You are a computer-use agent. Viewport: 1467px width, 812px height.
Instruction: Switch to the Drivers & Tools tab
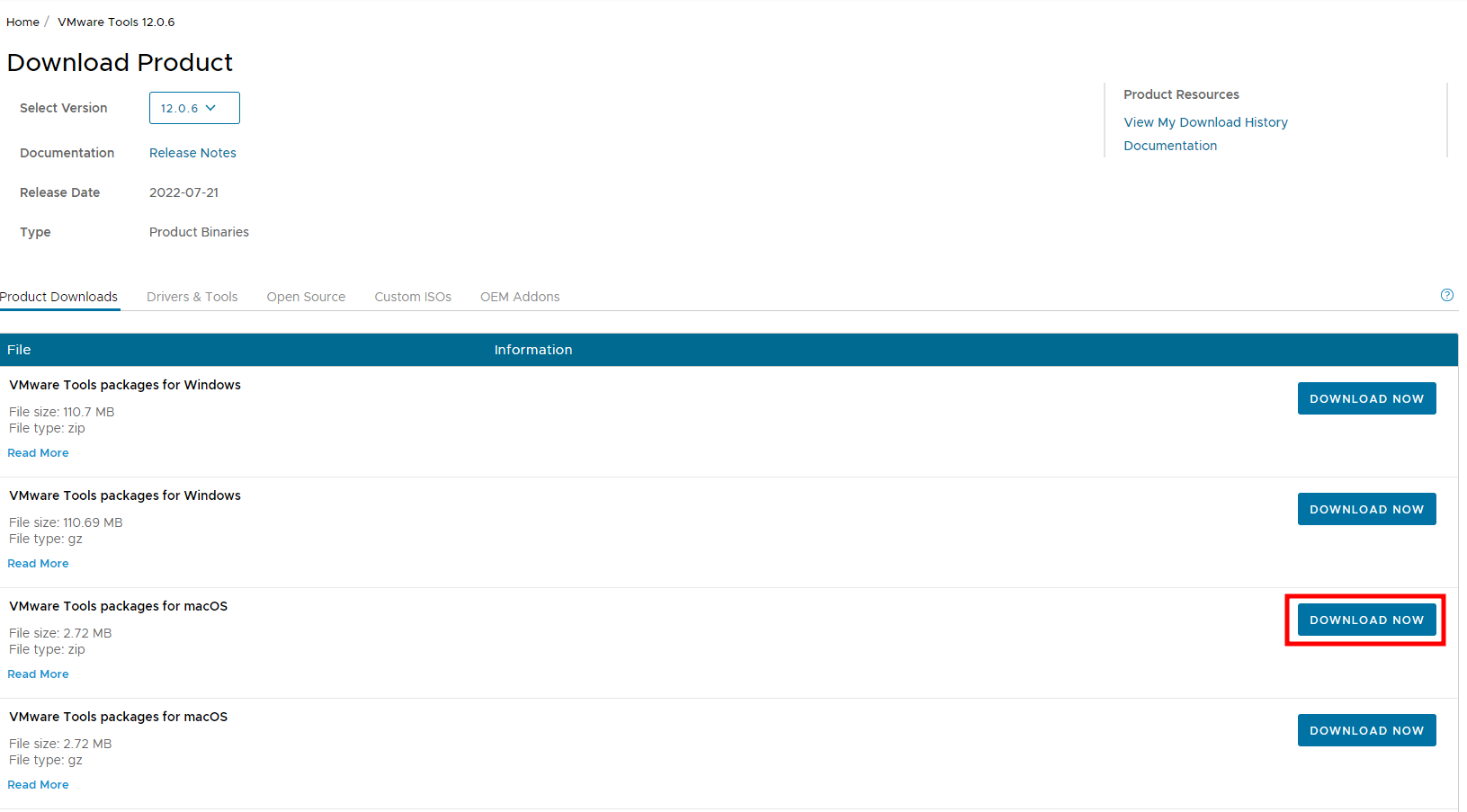192,297
